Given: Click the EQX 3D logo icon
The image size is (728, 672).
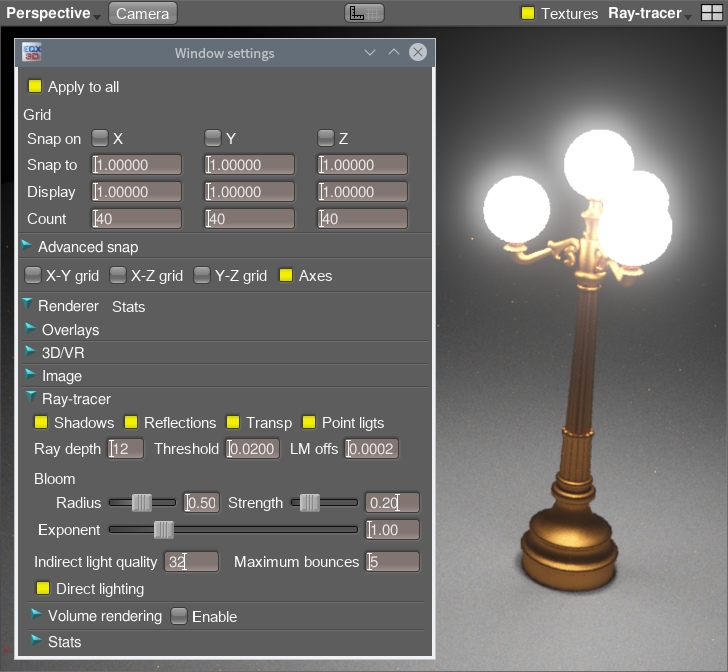Looking at the screenshot, I should point(32,53).
